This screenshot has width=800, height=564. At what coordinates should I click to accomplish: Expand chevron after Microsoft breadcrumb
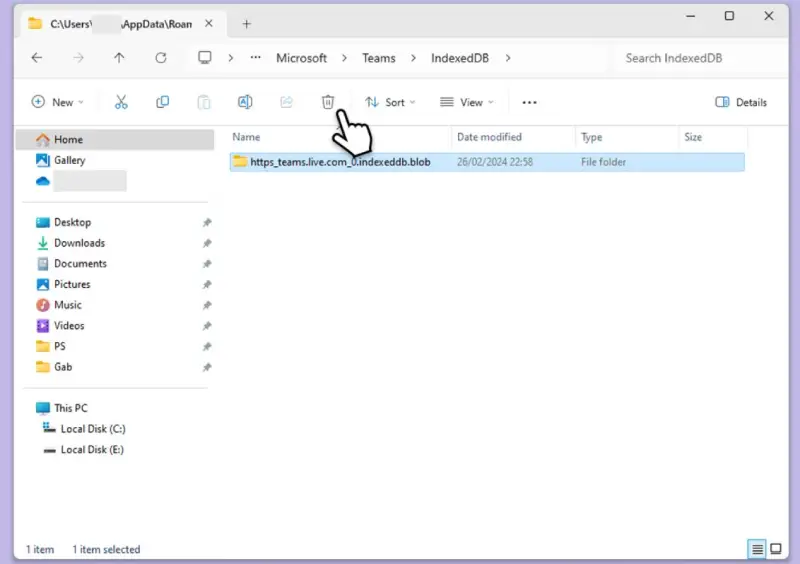click(x=344, y=58)
